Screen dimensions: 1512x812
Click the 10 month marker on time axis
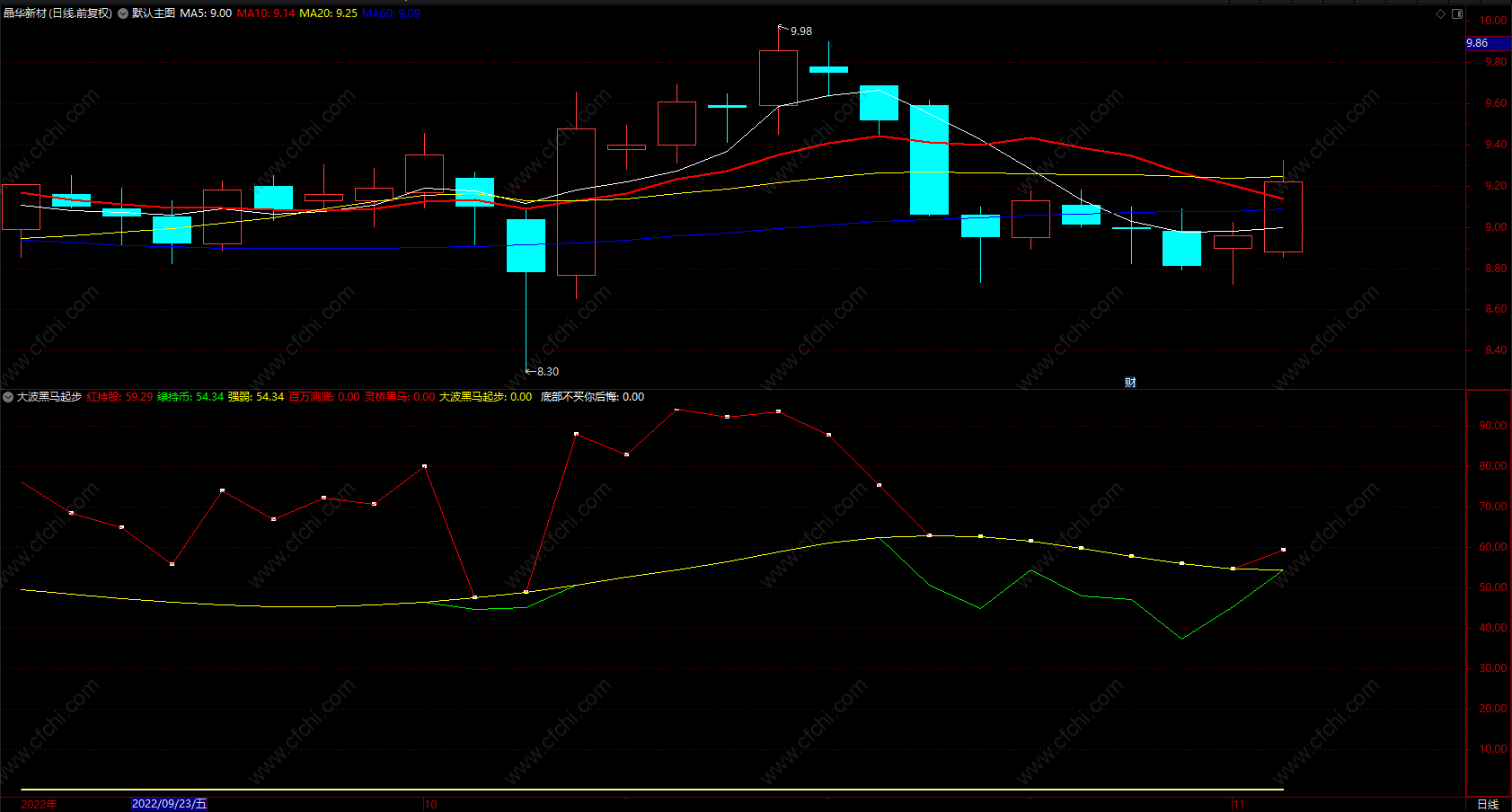pos(430,805)
